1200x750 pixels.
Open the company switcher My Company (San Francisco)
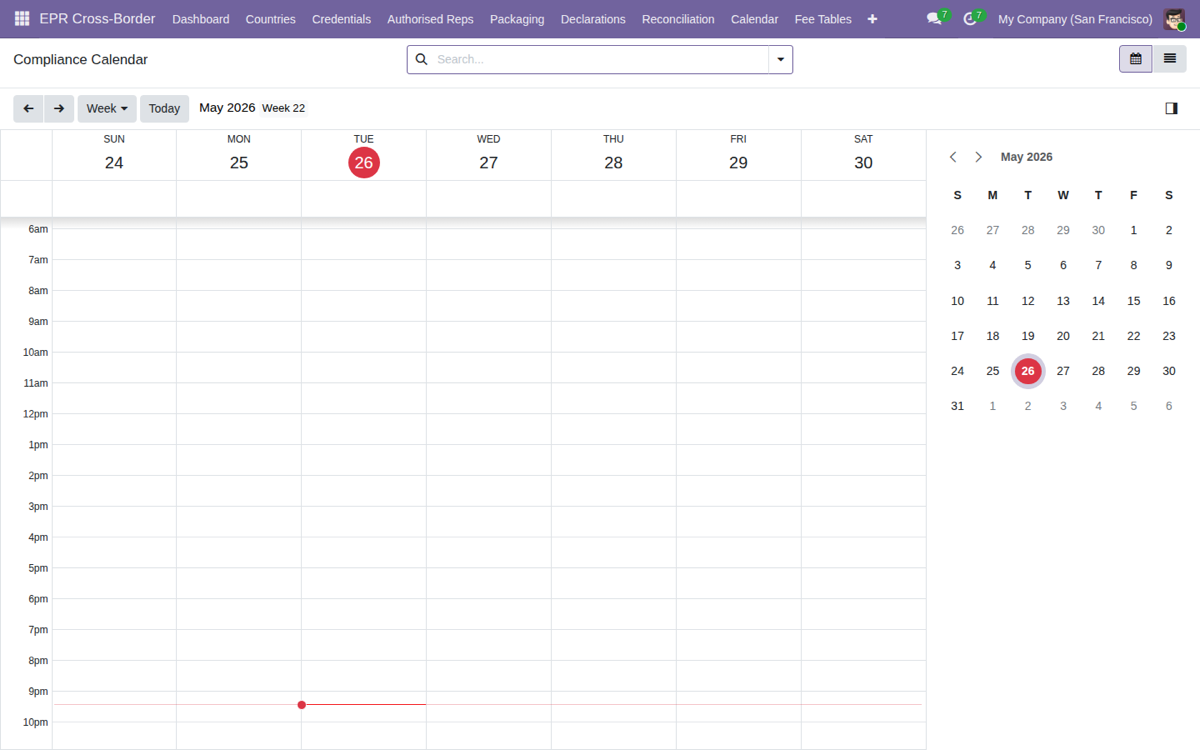tap(1075, 19)
